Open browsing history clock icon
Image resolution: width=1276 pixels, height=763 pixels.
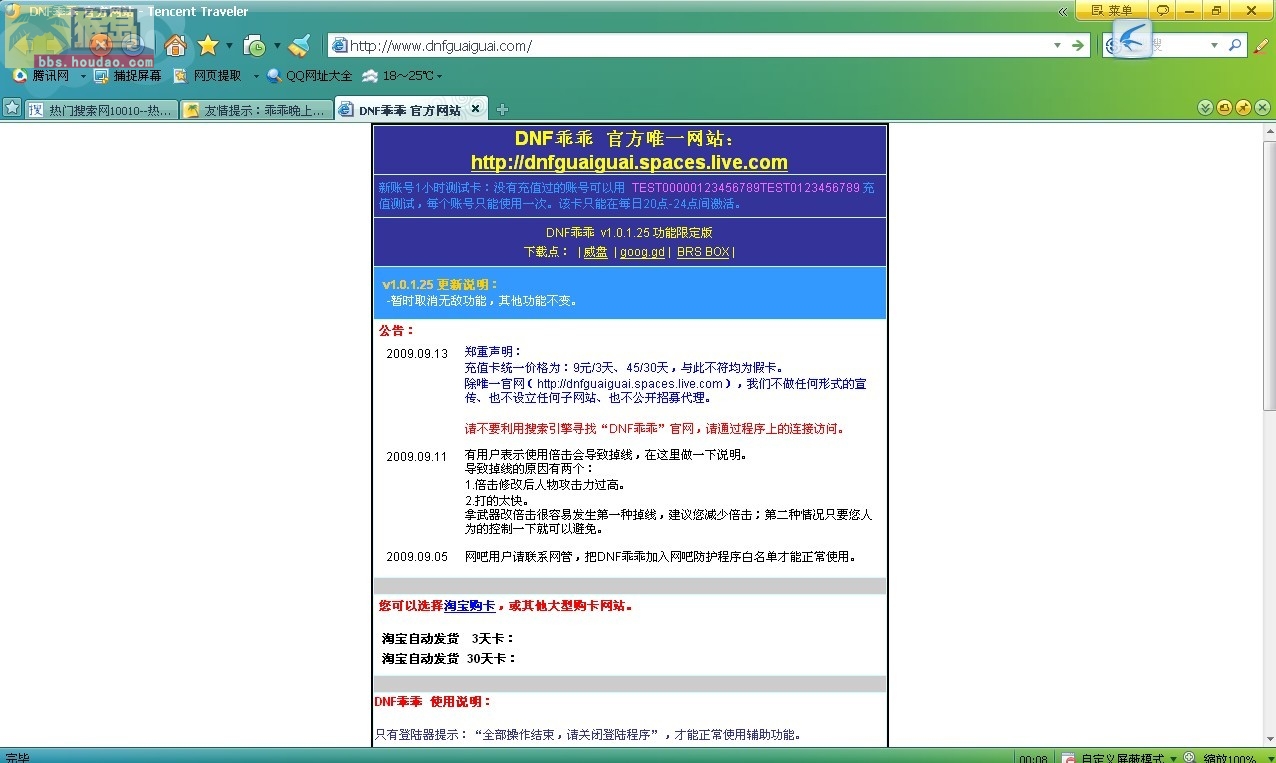tap(255, 45)
